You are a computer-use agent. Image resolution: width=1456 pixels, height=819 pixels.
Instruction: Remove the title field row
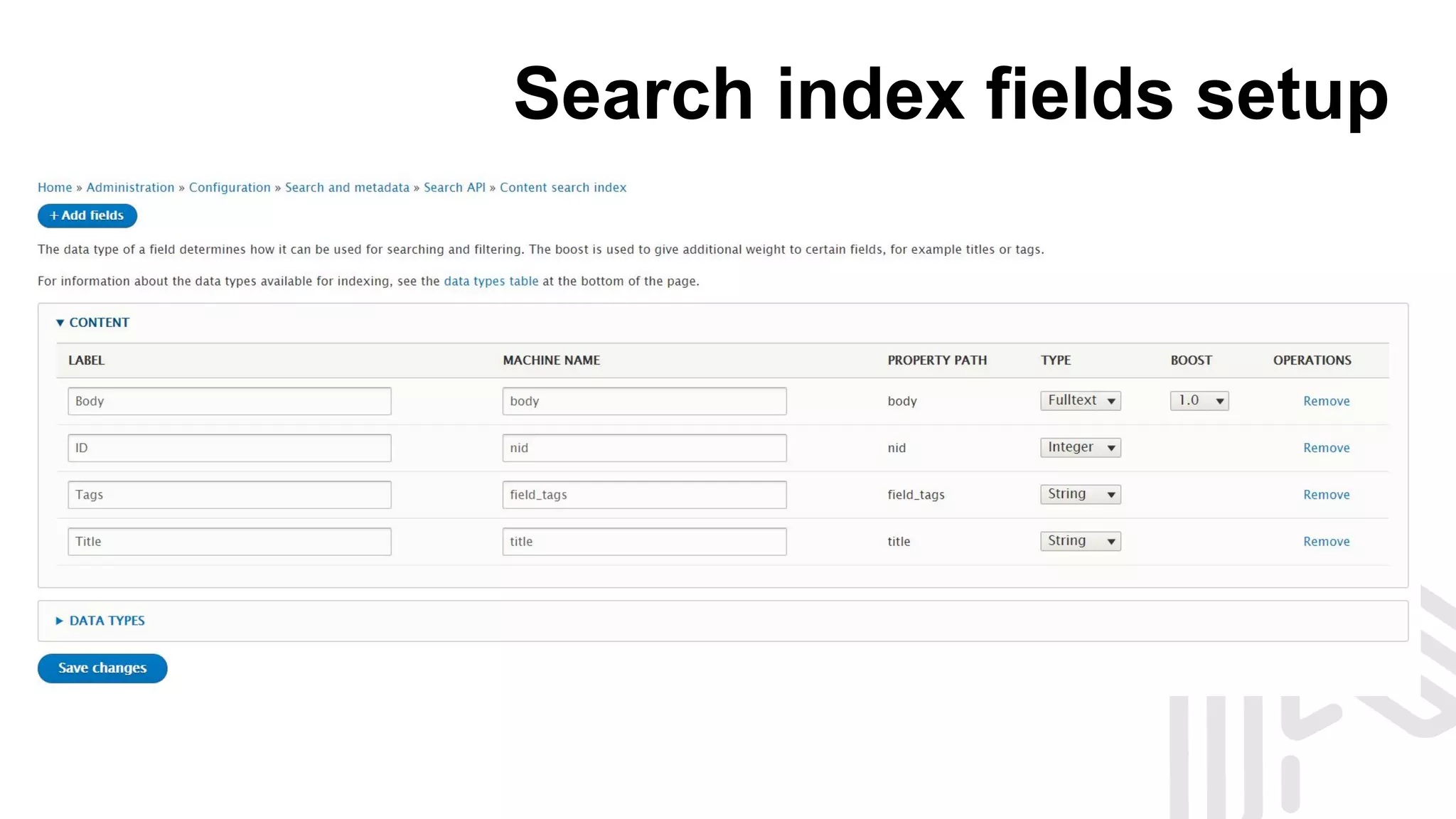pyautogui.click(x=1326, y=542)
